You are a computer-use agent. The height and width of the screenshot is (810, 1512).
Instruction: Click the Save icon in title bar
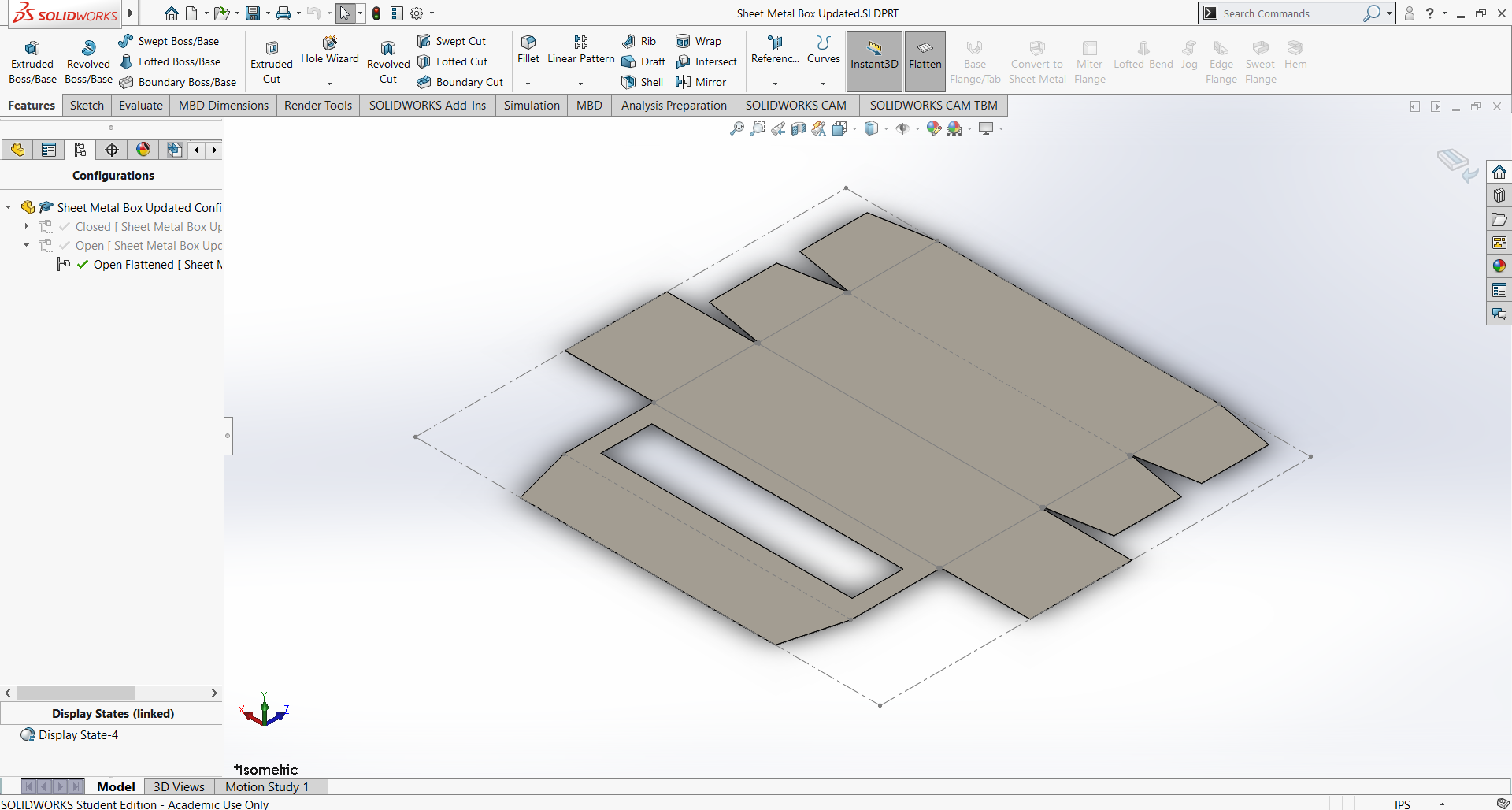(253, 13)
